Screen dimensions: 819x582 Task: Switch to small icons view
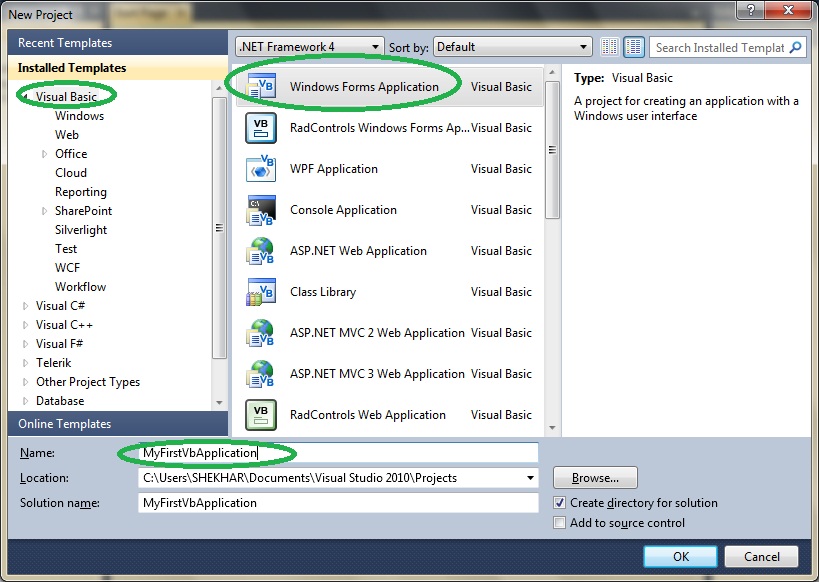coord(609,47)
